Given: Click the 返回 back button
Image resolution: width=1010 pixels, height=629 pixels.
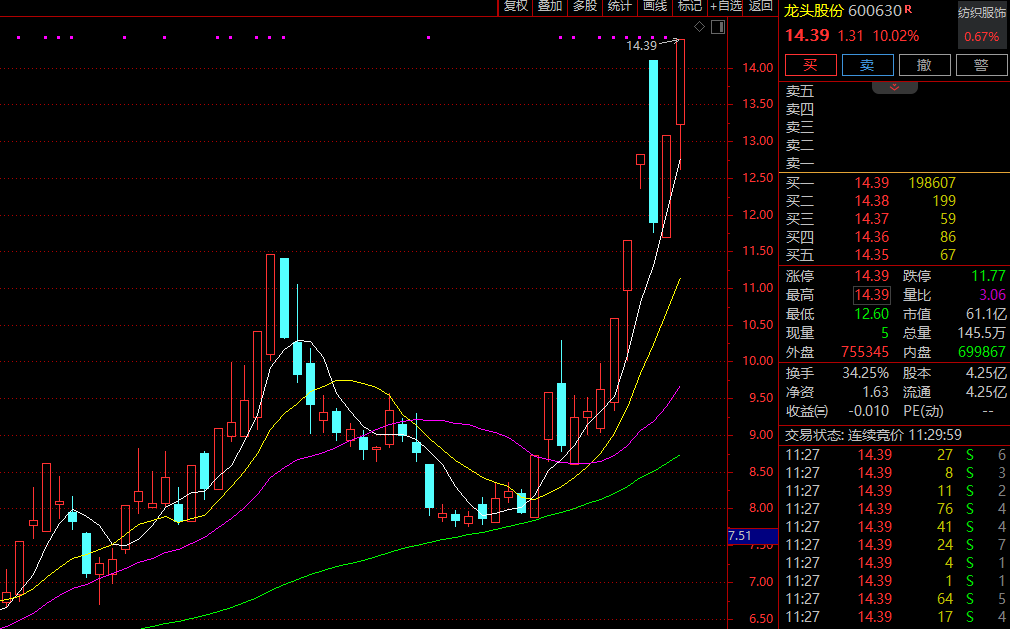Looking at the screenshot, I should coord(761,6).
